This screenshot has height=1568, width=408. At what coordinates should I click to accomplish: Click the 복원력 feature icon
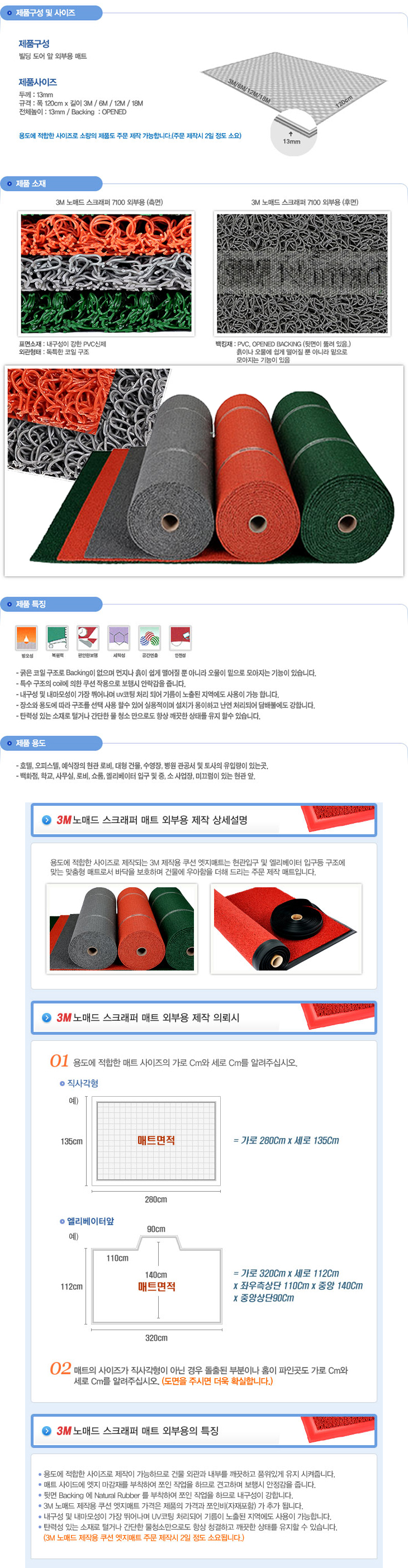coord(57,637)
